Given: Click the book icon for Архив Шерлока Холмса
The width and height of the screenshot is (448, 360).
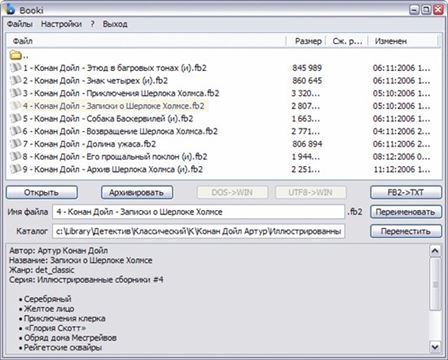Looking at the screenshot, I should click(16, 169).
